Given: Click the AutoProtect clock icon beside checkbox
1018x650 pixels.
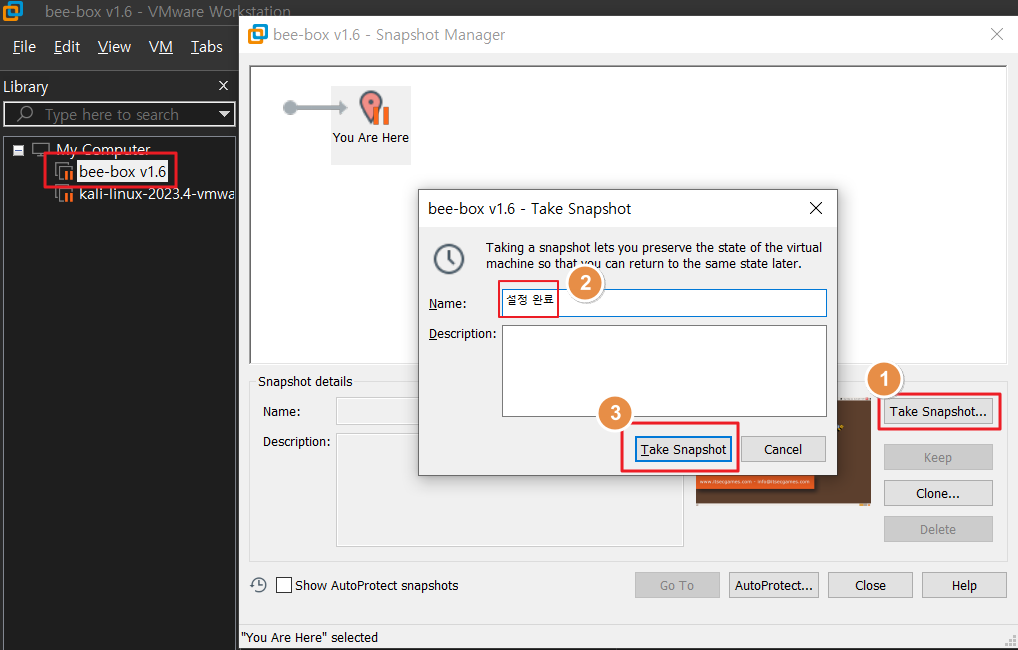Looking at the screenshot, I should pos(258,585).
